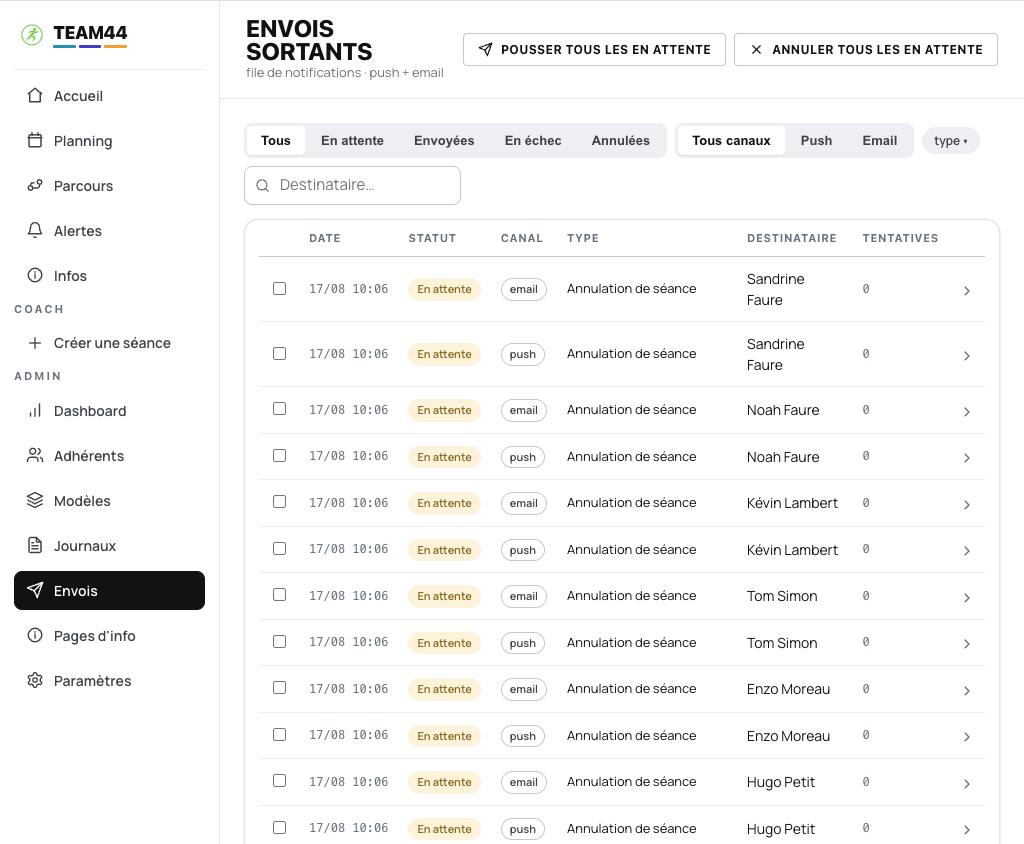Screen dimensions: 1024x844
Task: Expand the Sandrine Faure email row chevron
Action: coord(967,291)
